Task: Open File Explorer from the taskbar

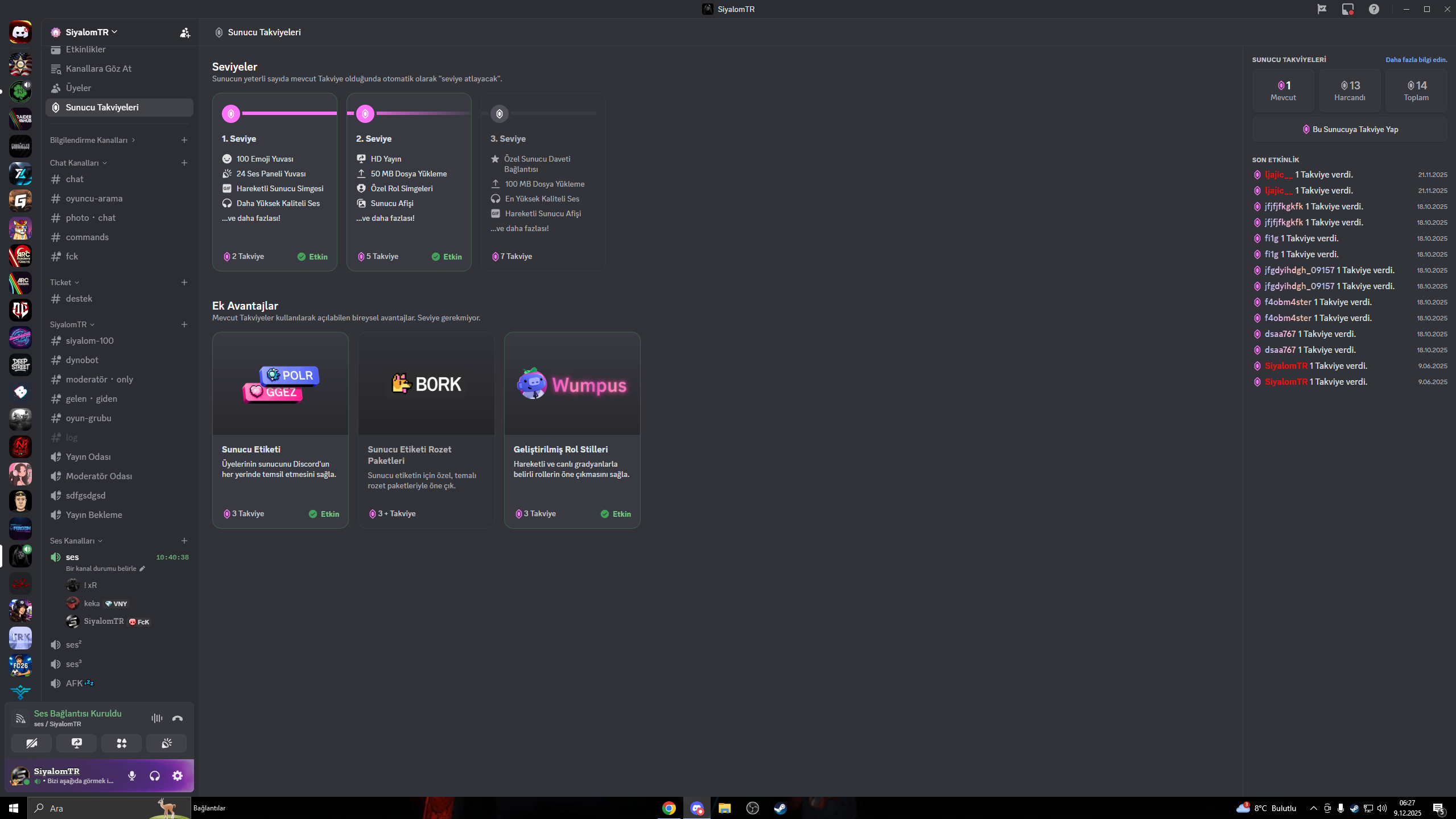Action: tap(724, 808)
